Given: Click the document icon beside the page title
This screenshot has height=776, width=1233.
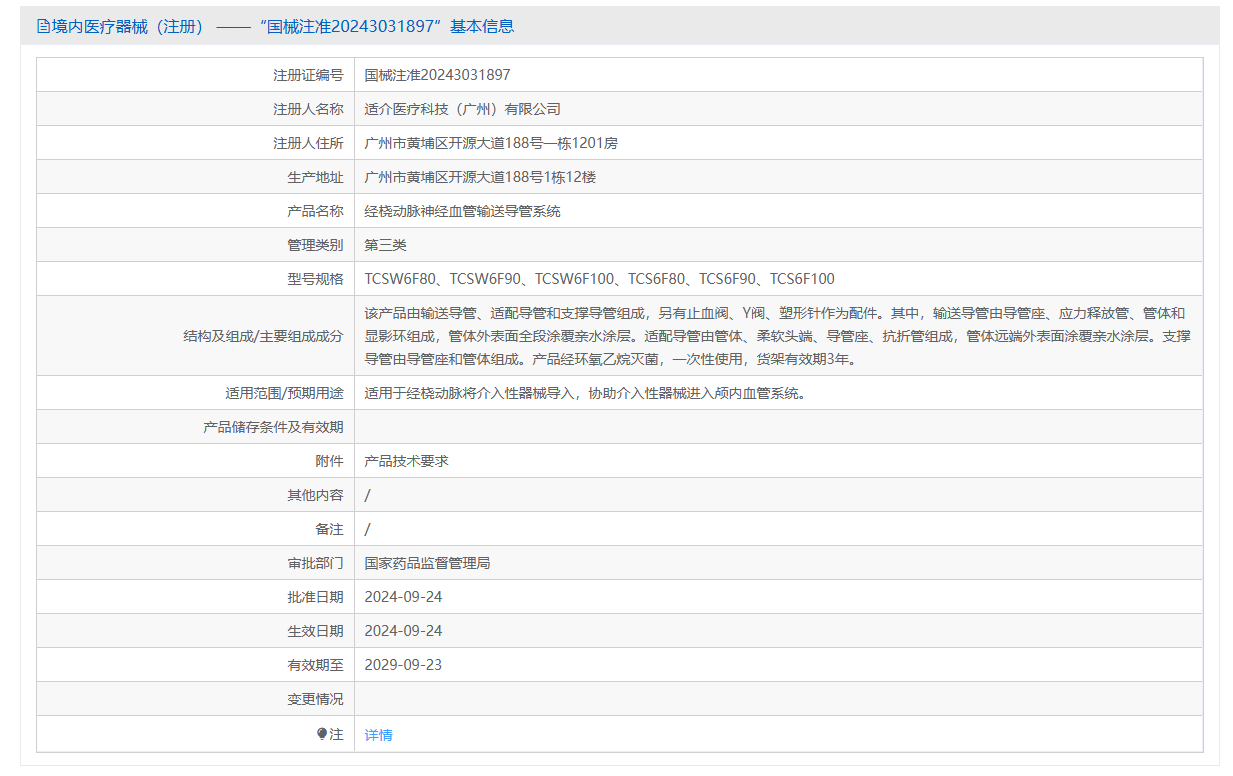Looking at the screenshot, I should pos(43,27).
